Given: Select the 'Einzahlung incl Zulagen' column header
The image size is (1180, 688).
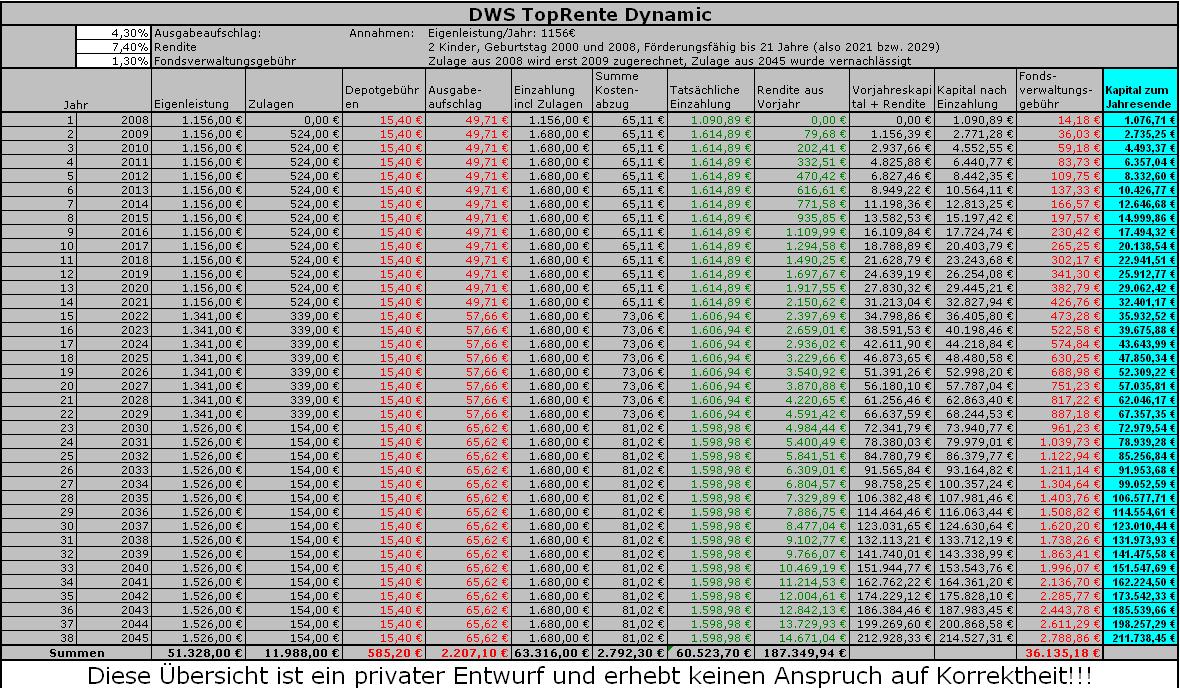Looking at the screenshot, I should 552,91.
